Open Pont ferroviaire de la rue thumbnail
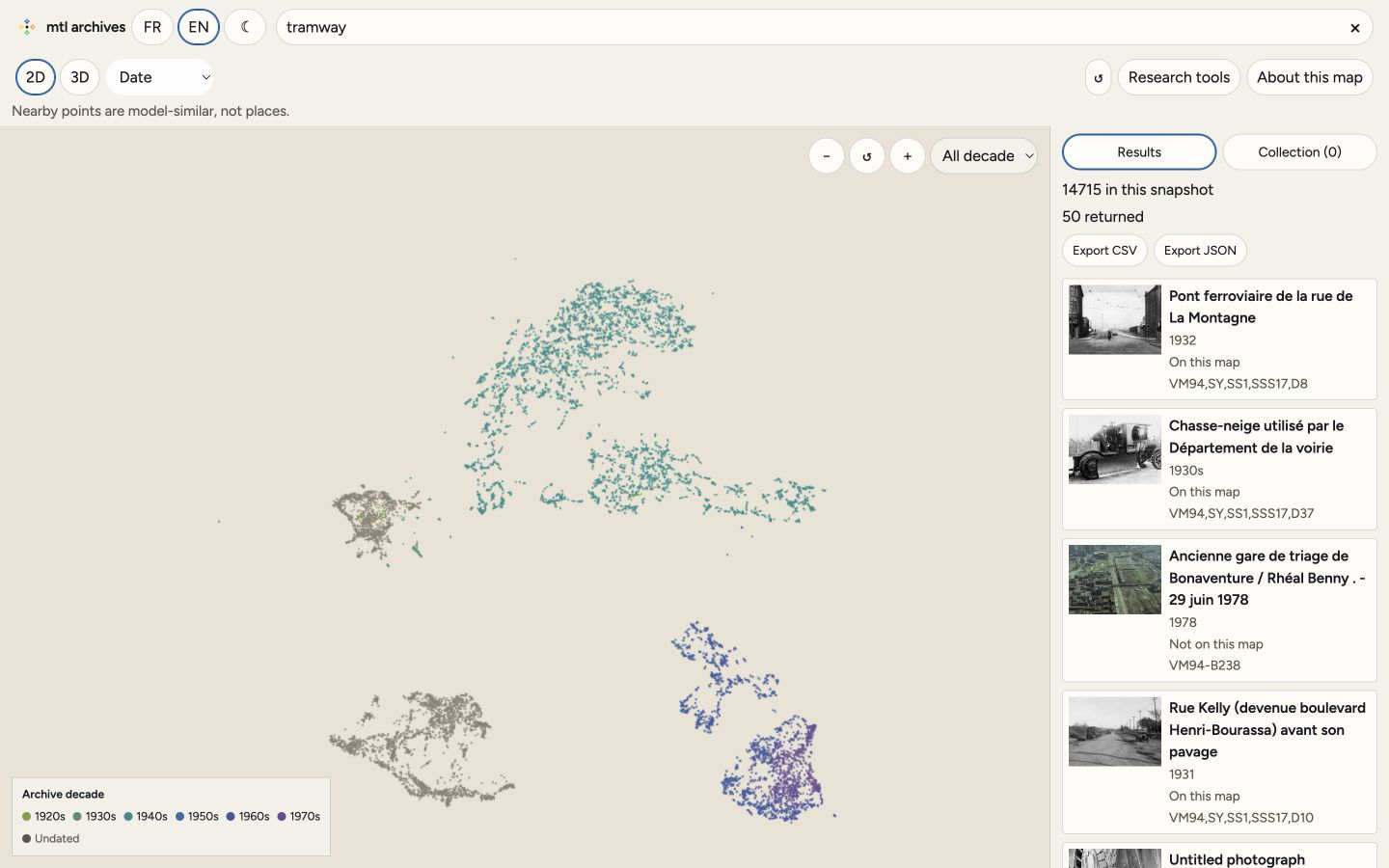 click(1115, 319)
